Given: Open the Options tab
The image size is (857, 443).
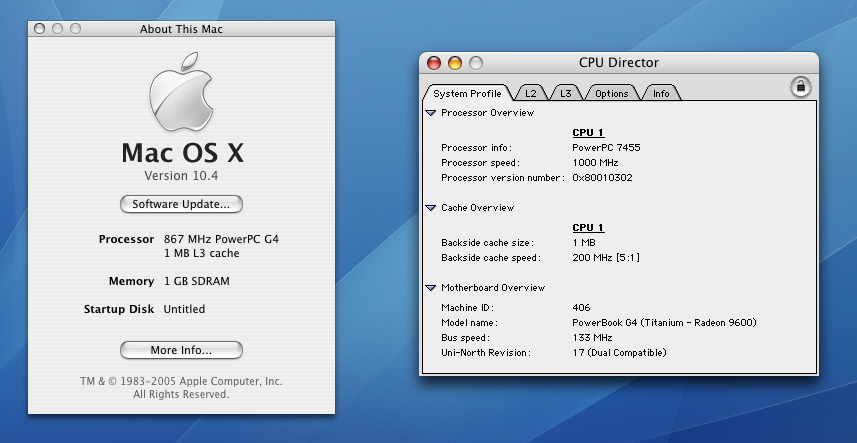Looking at the screenshot, I should click(612, 93).
